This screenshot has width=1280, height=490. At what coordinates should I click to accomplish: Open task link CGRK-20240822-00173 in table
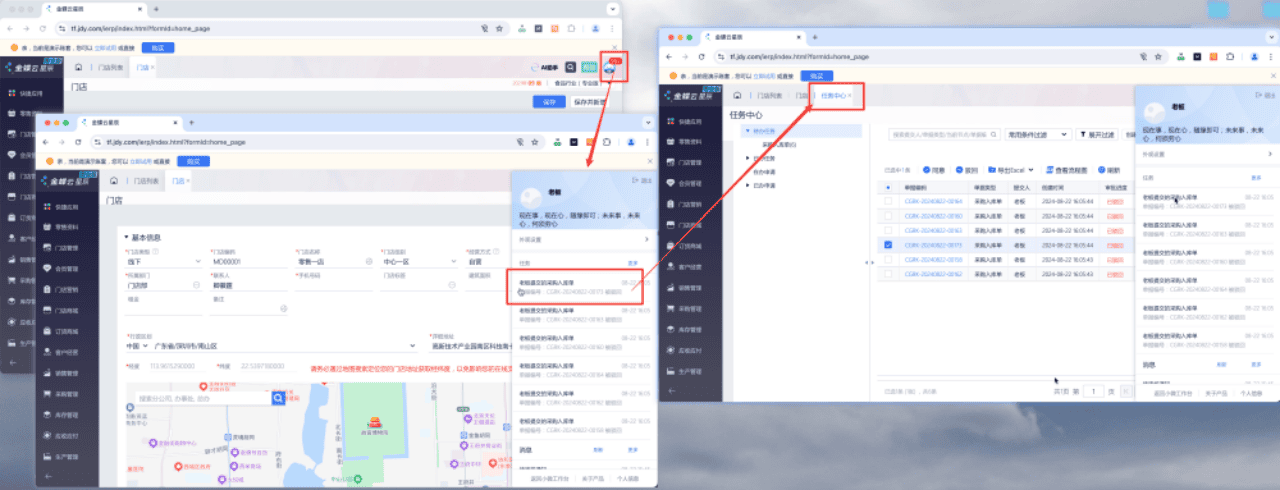tap(933, 244)
